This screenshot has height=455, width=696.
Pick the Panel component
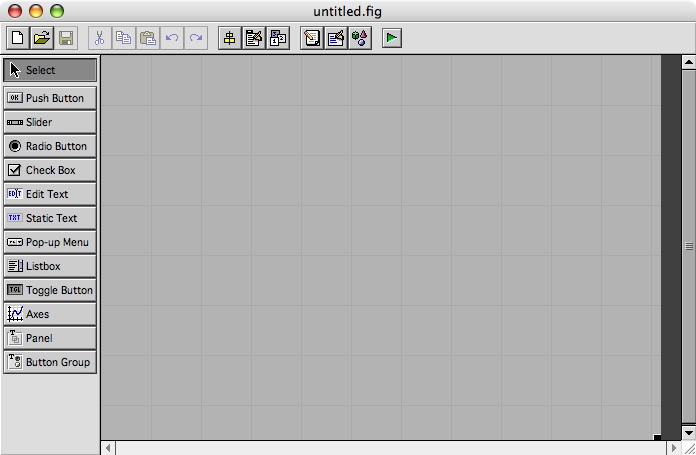point(50,338)
